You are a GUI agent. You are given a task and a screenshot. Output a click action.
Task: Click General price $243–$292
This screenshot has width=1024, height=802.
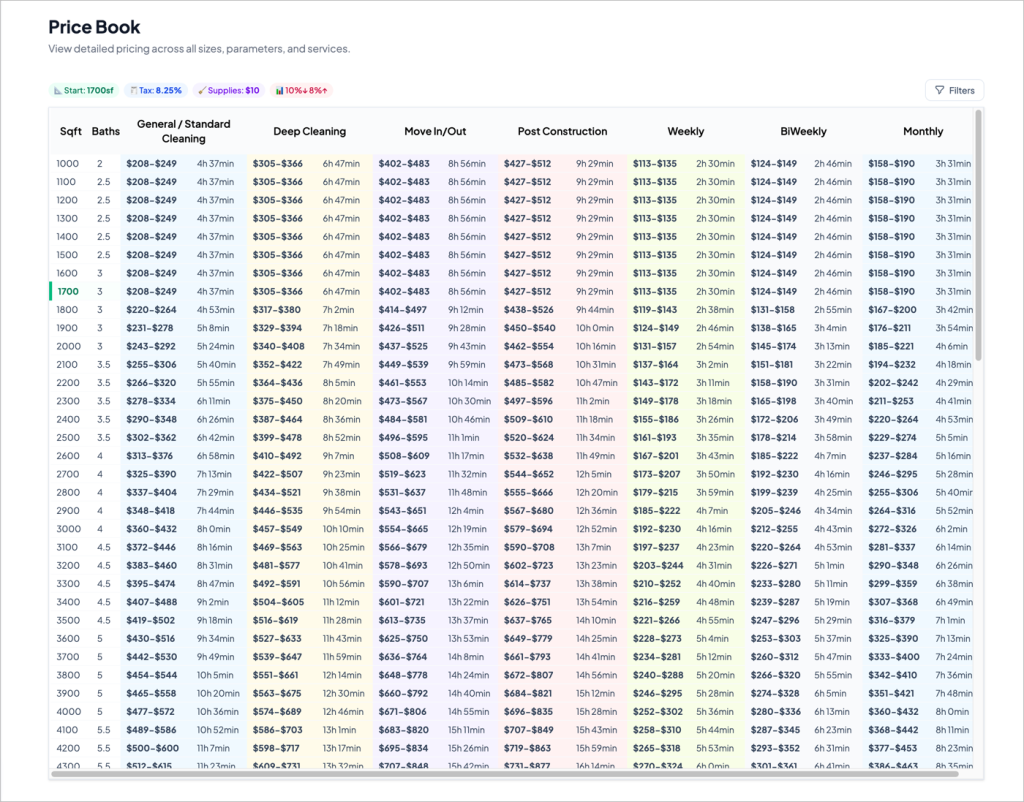[x=151, y=346]
